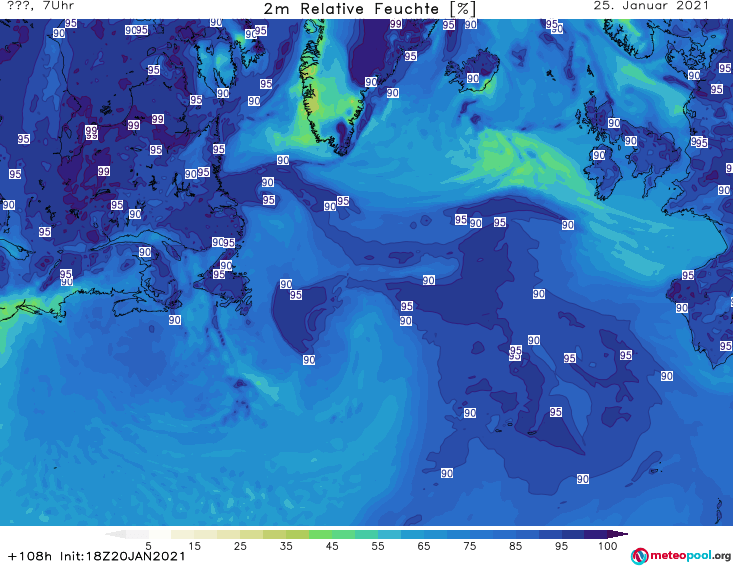Click Ireland on the humidity map
Screen dimensions: 733x566
(603, 175)
